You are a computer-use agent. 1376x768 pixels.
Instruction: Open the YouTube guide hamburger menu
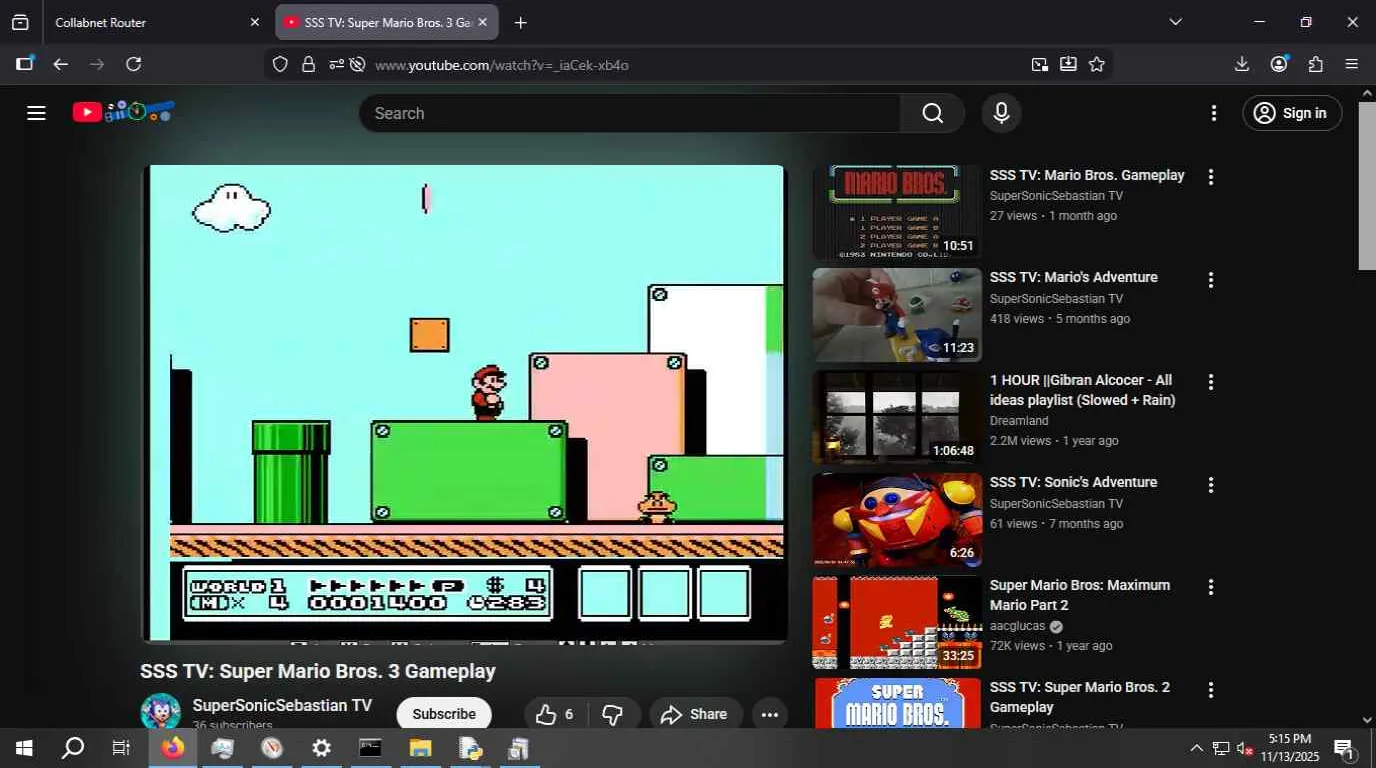pyautogui.click(x=37, y=113)
